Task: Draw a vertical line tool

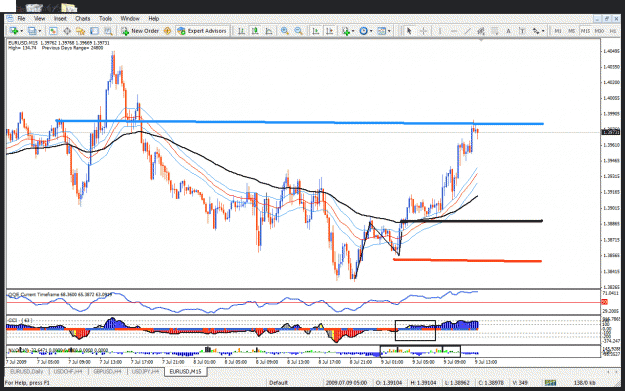Action: click(440, 31)
